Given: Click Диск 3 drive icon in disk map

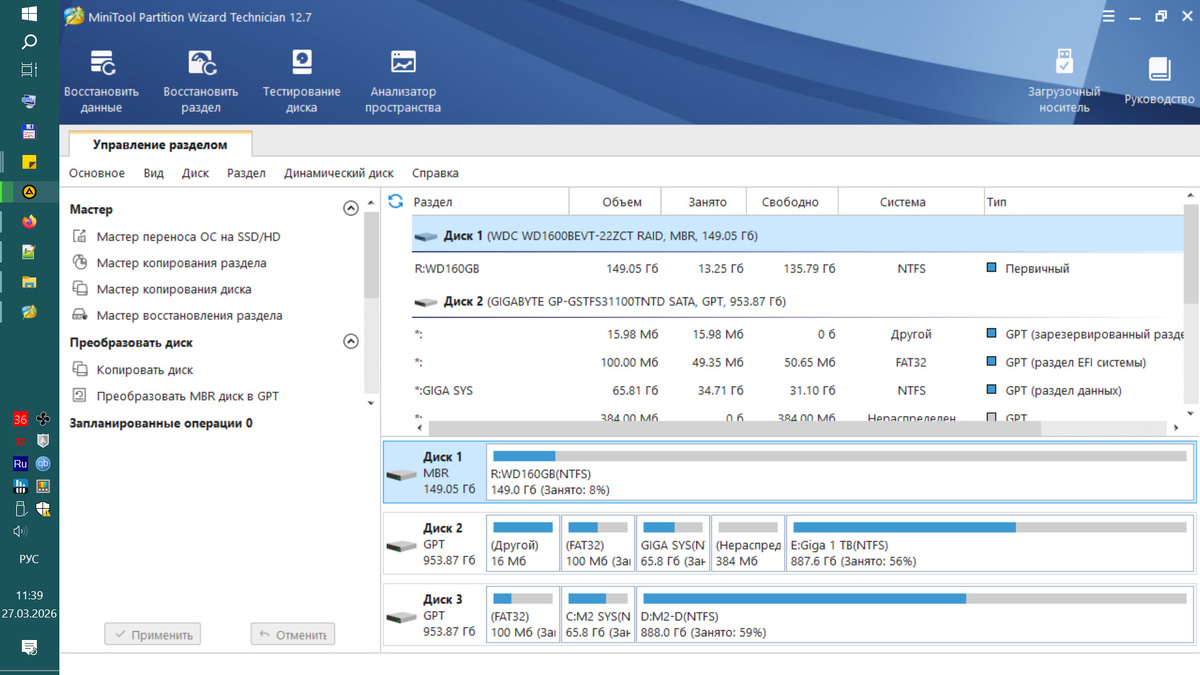Looking at the screenshot, I should point(402,617).
